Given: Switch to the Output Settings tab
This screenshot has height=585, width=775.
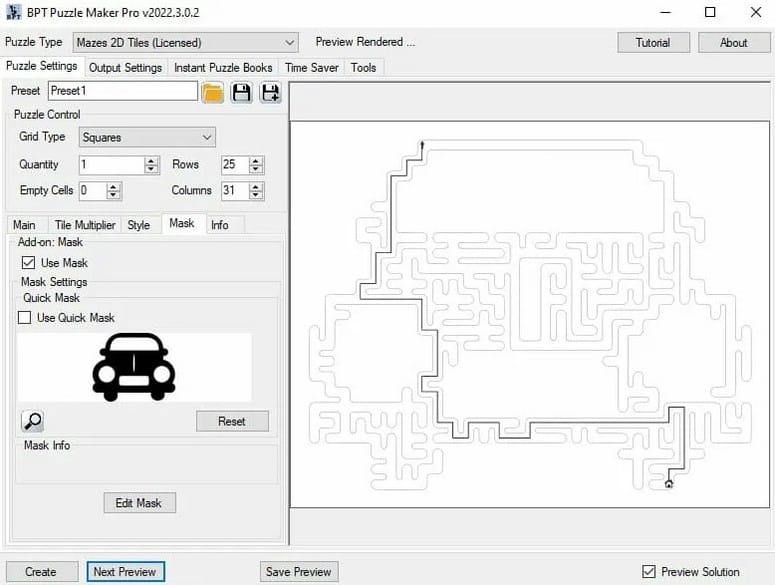Looking at the screenshot, I should 125,68.
